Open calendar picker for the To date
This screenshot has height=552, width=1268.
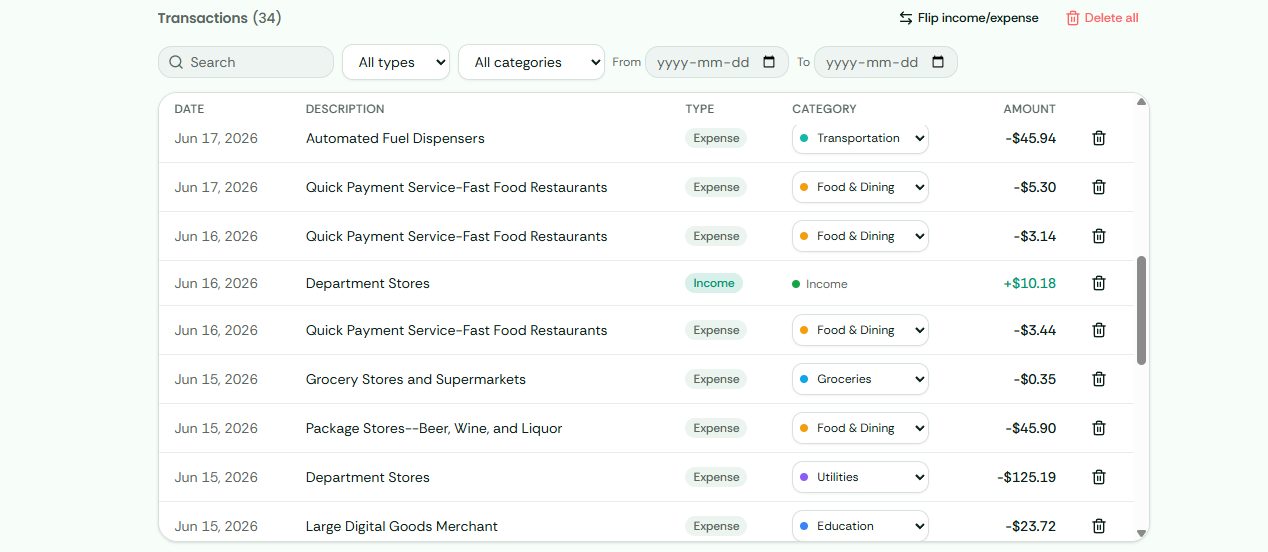(x=938, y=62)
